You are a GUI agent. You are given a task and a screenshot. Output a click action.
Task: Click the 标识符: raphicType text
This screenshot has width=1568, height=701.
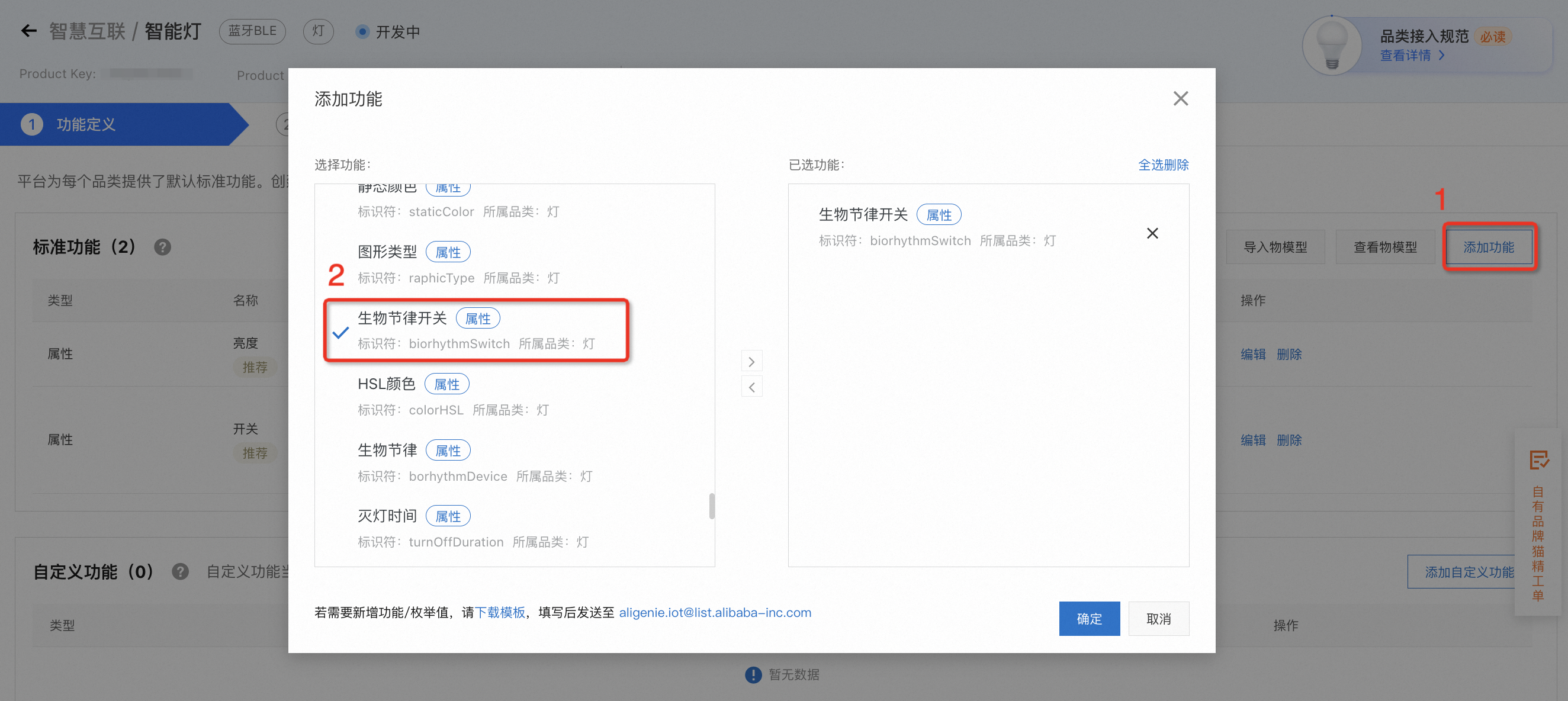[416, 278]
